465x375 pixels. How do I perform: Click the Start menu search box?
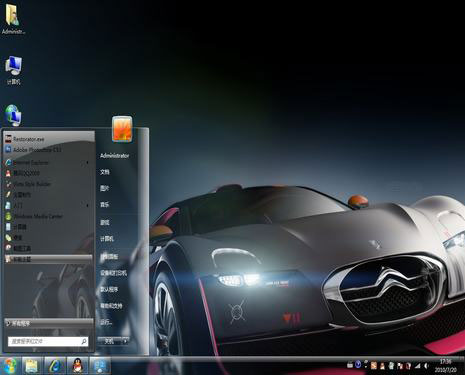coord(48,341)
